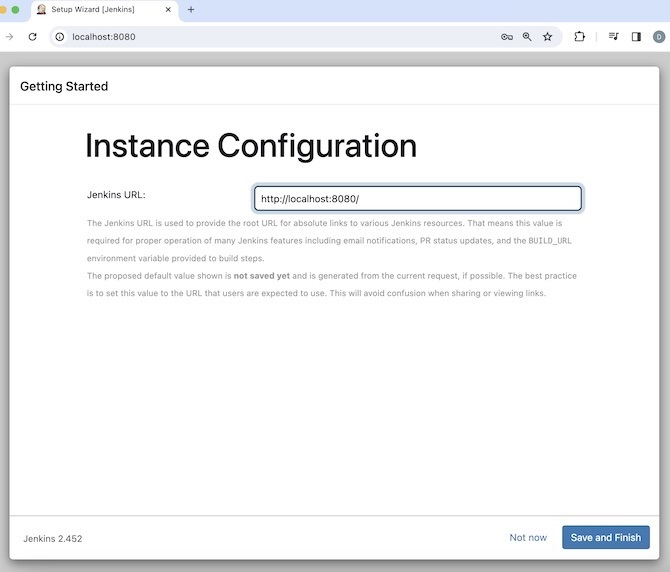670x572 pixels.
Task: Choose the Not now link
Action: tap(528, 537)
